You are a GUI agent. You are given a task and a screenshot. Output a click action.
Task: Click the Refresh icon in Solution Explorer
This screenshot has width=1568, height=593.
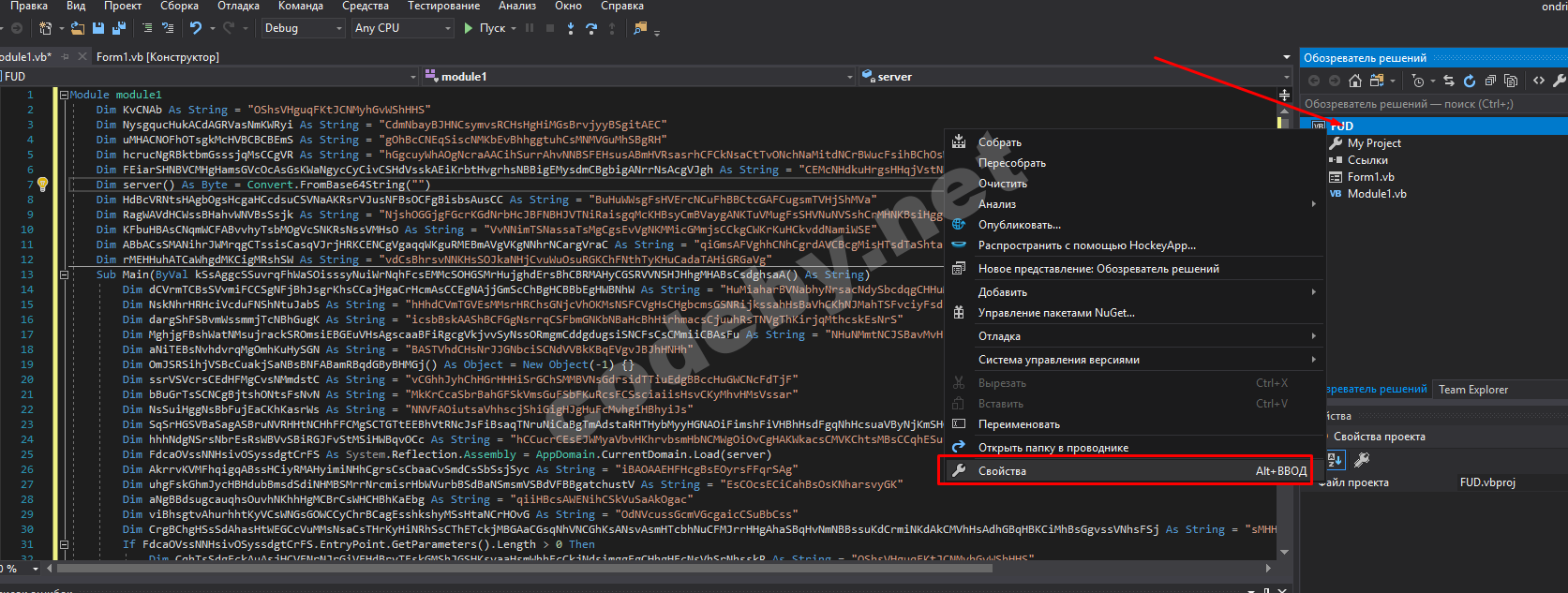click(x=1469, y=81)
